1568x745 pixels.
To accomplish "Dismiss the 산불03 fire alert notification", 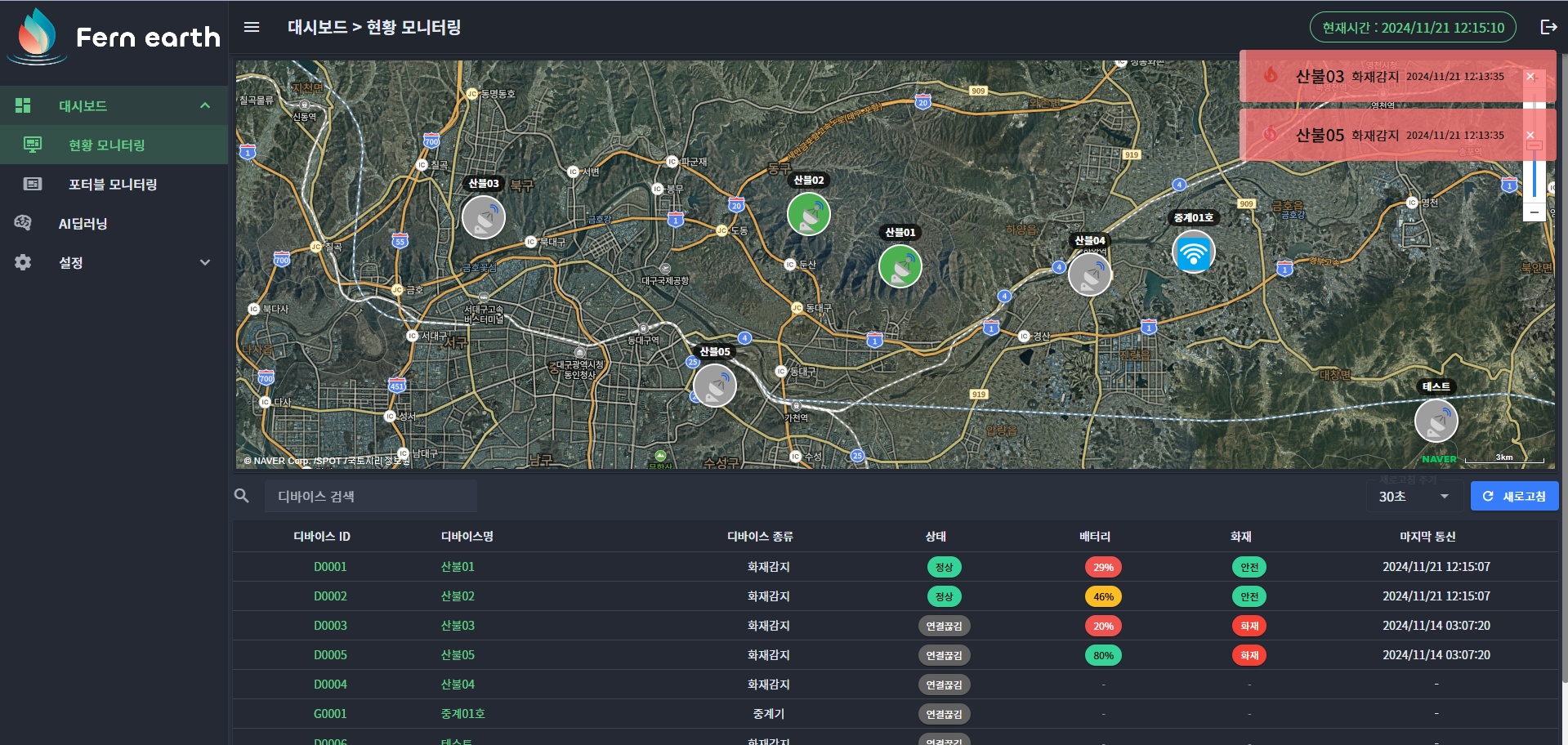I will (x=1530, y=76).
